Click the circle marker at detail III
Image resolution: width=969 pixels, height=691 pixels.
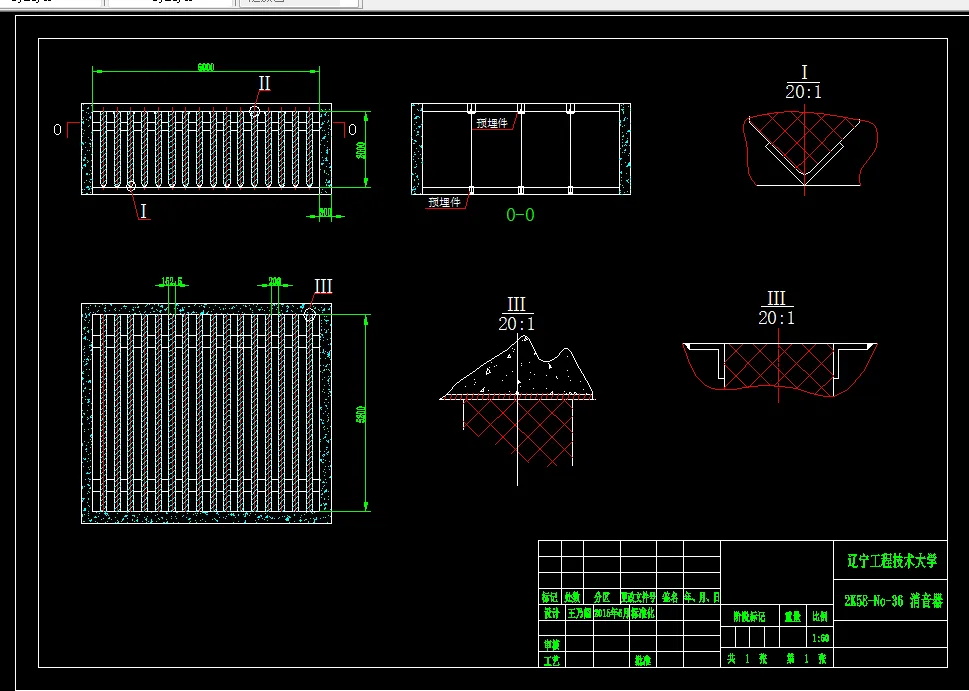pos(310,315)
